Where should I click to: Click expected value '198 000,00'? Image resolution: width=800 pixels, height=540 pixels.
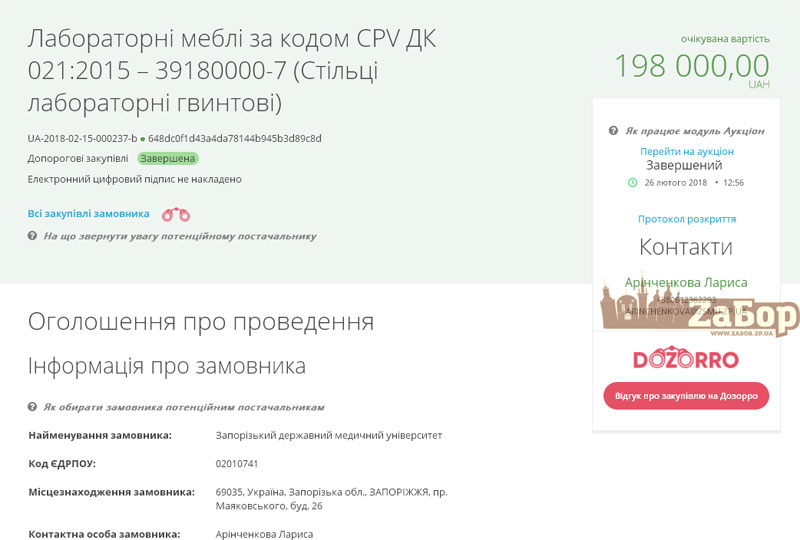click(692, 66)
